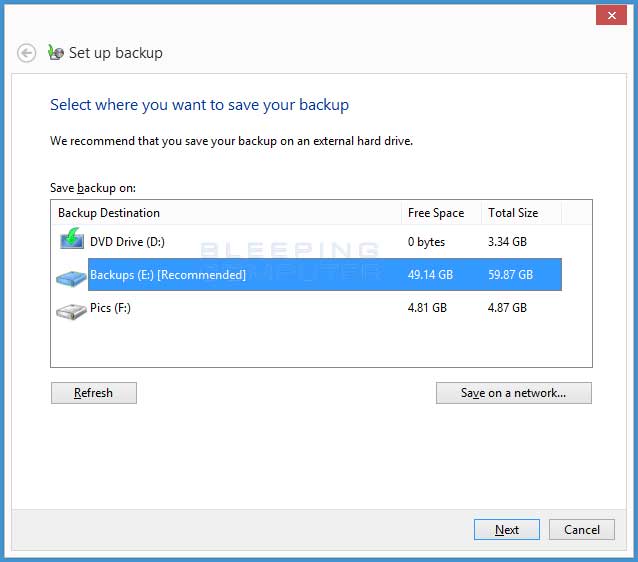Screen dimensions: 638x562
Task: Close the Set up backup window
Action: 611,15
